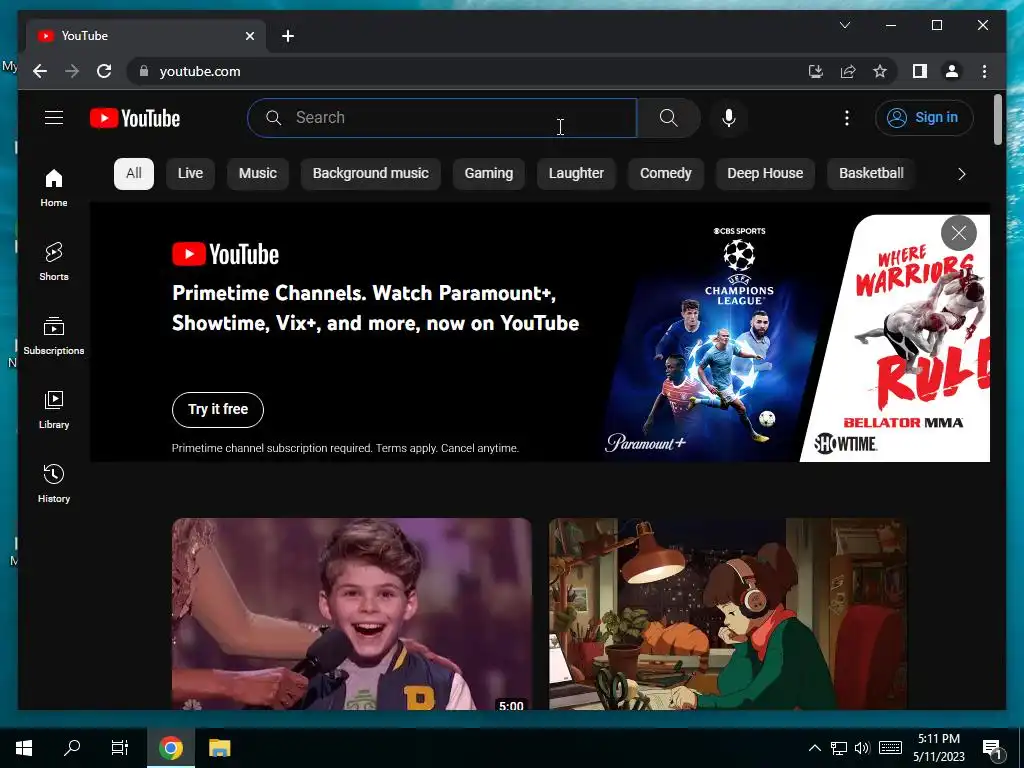Go to Home in the sidebar
The width and height of the screenshot is (1024, 768).
tap(54, 187)
